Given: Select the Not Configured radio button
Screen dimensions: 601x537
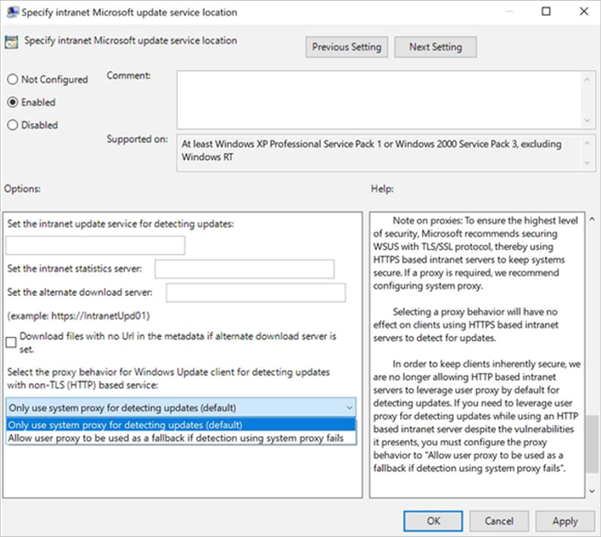Looking at the screenshot, I should click(13, 79).
